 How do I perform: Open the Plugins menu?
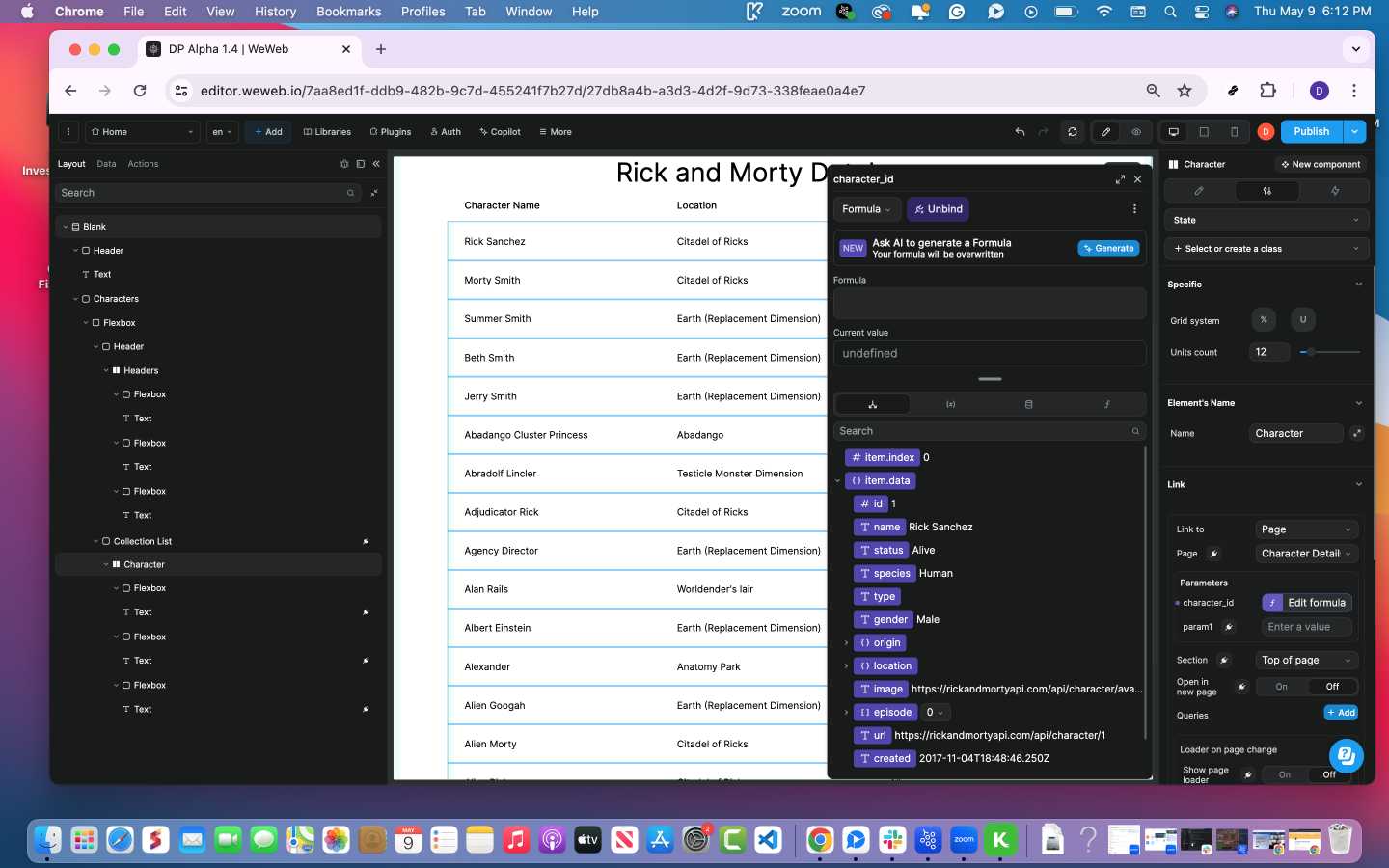click(x=390, y=132)
